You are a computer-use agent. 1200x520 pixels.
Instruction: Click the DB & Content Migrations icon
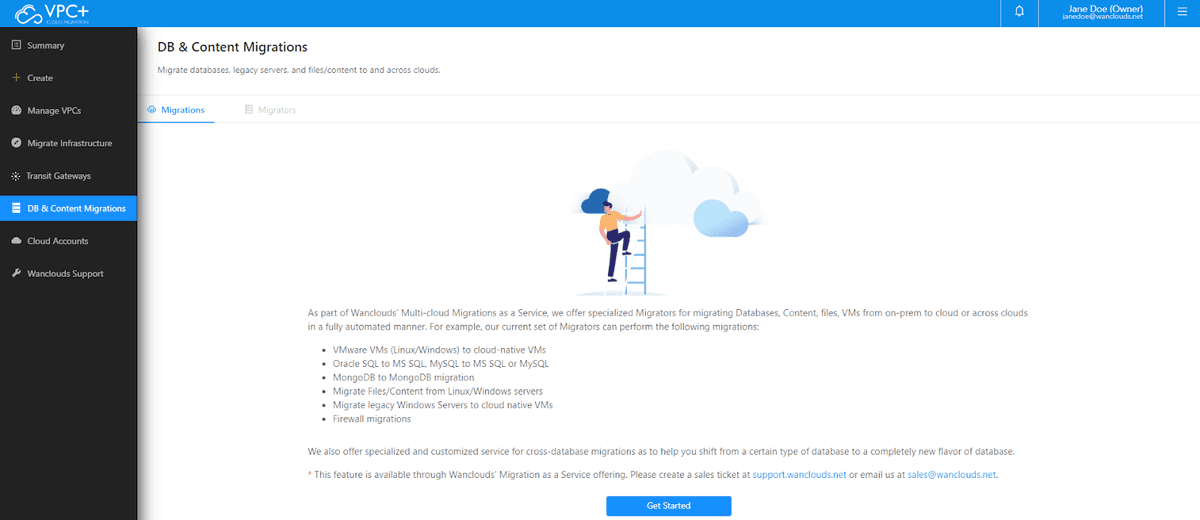tap(16, 208)
